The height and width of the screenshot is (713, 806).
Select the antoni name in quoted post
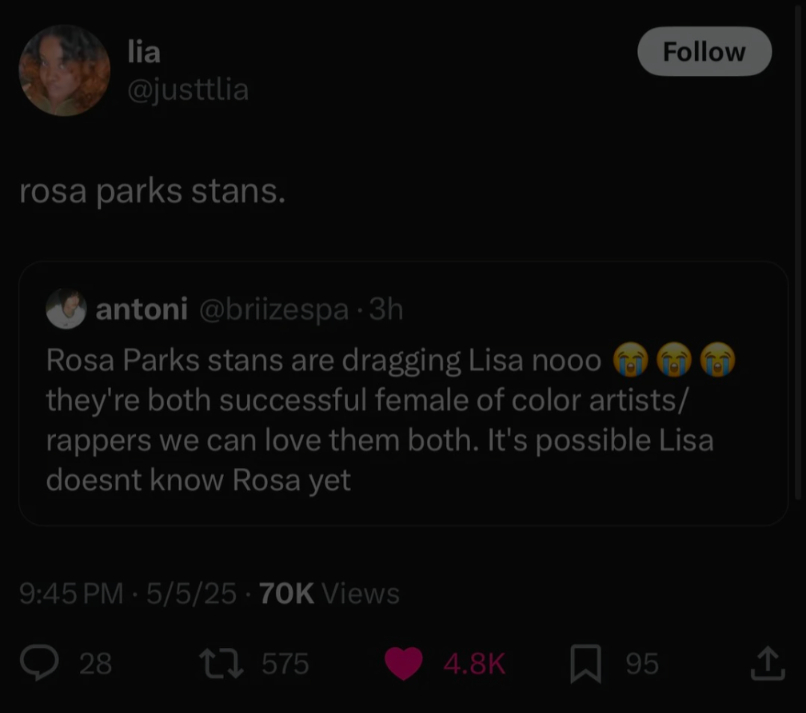point(141,310)
